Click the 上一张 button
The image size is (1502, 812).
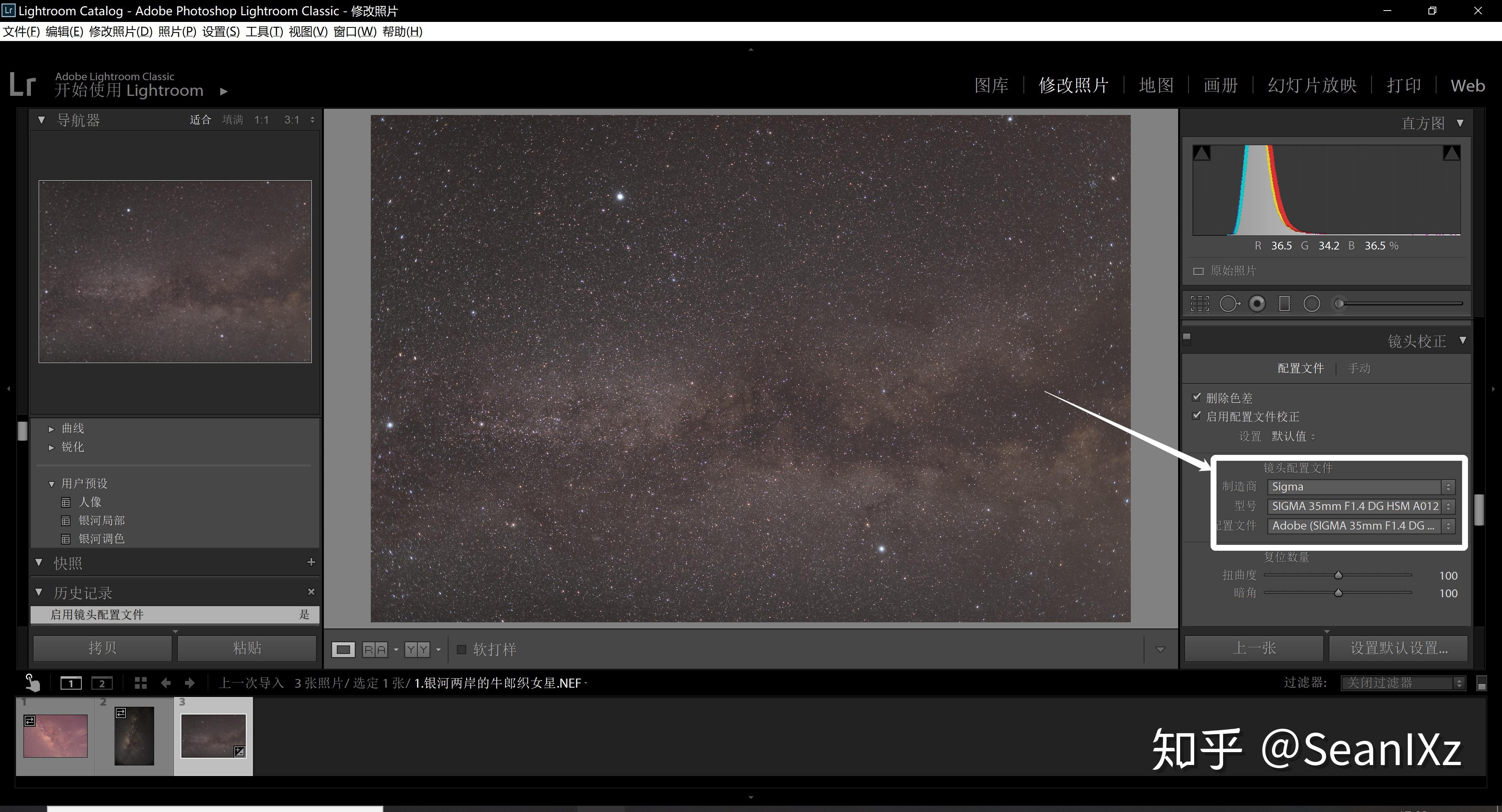coord(1254,648)
